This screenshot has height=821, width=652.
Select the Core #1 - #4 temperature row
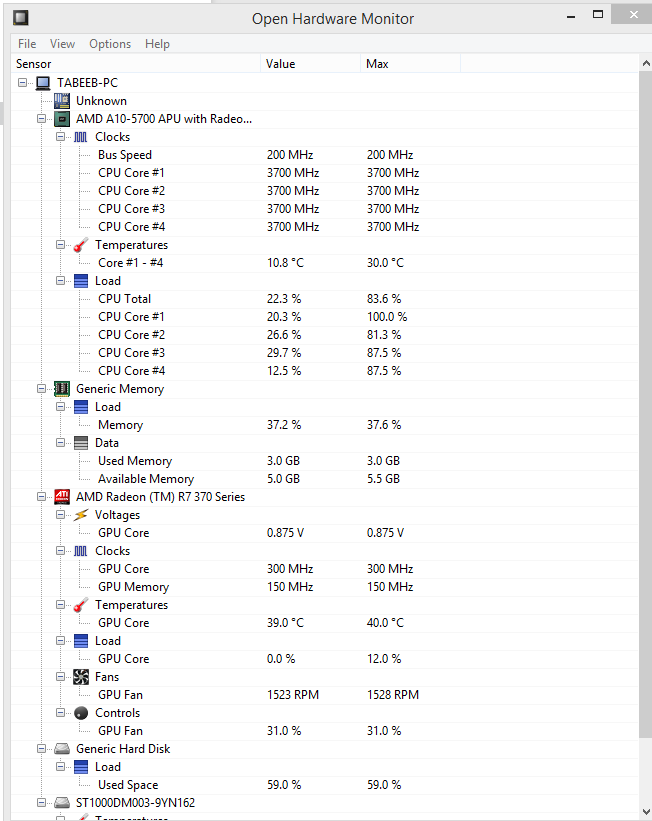click(x=325, y=263)
